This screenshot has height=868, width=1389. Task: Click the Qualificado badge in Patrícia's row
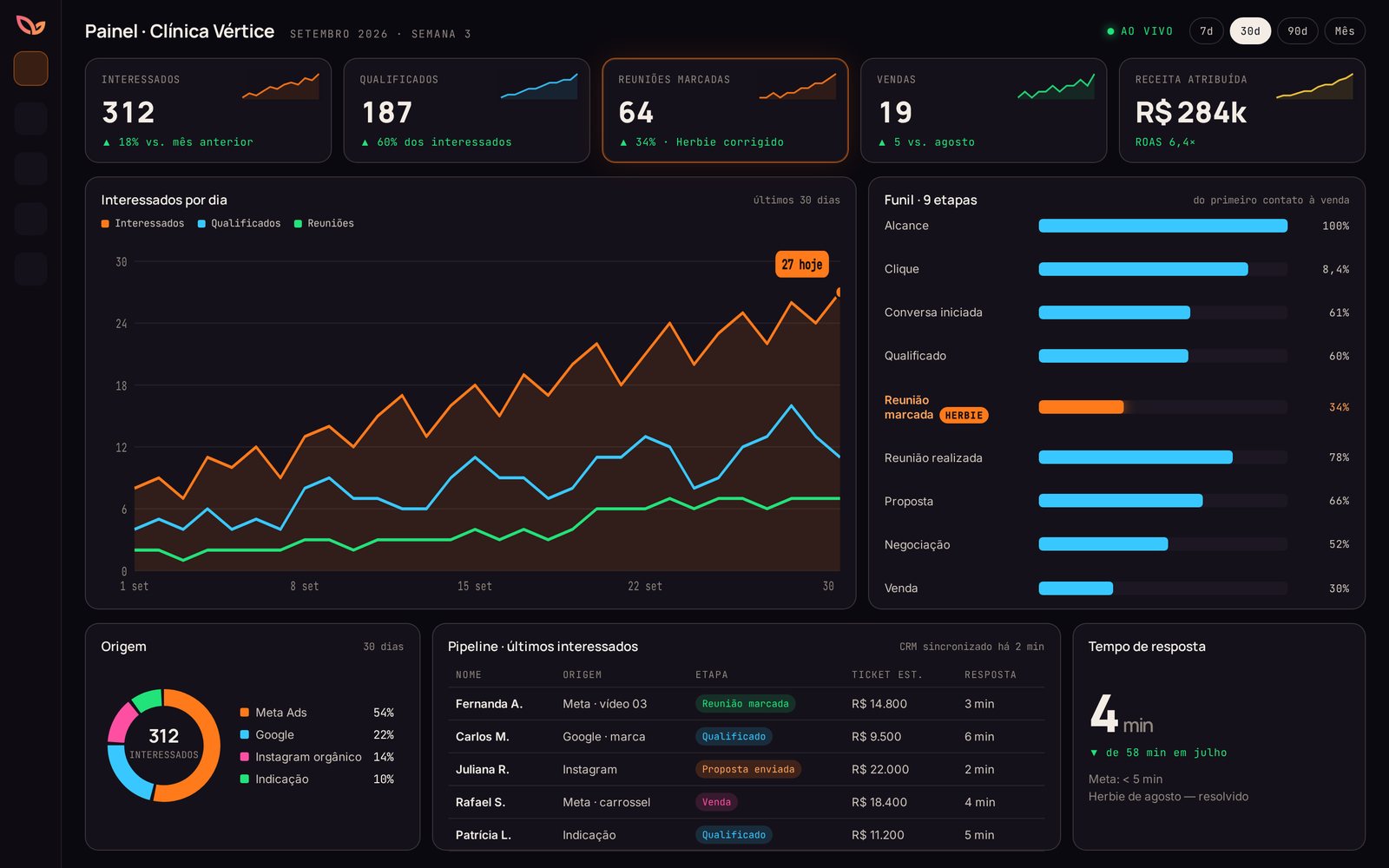click(734, 835)
